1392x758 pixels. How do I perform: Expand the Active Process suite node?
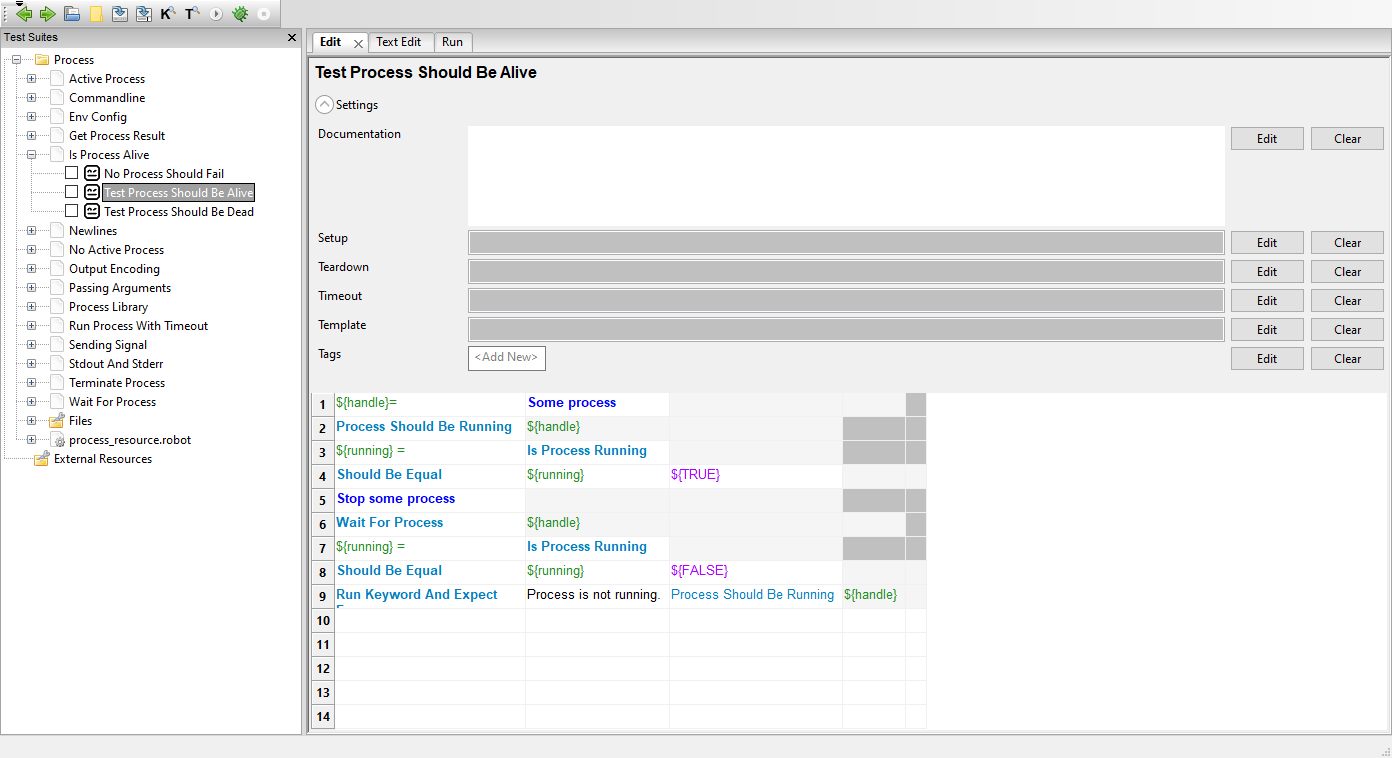click(x=31, y=79)
